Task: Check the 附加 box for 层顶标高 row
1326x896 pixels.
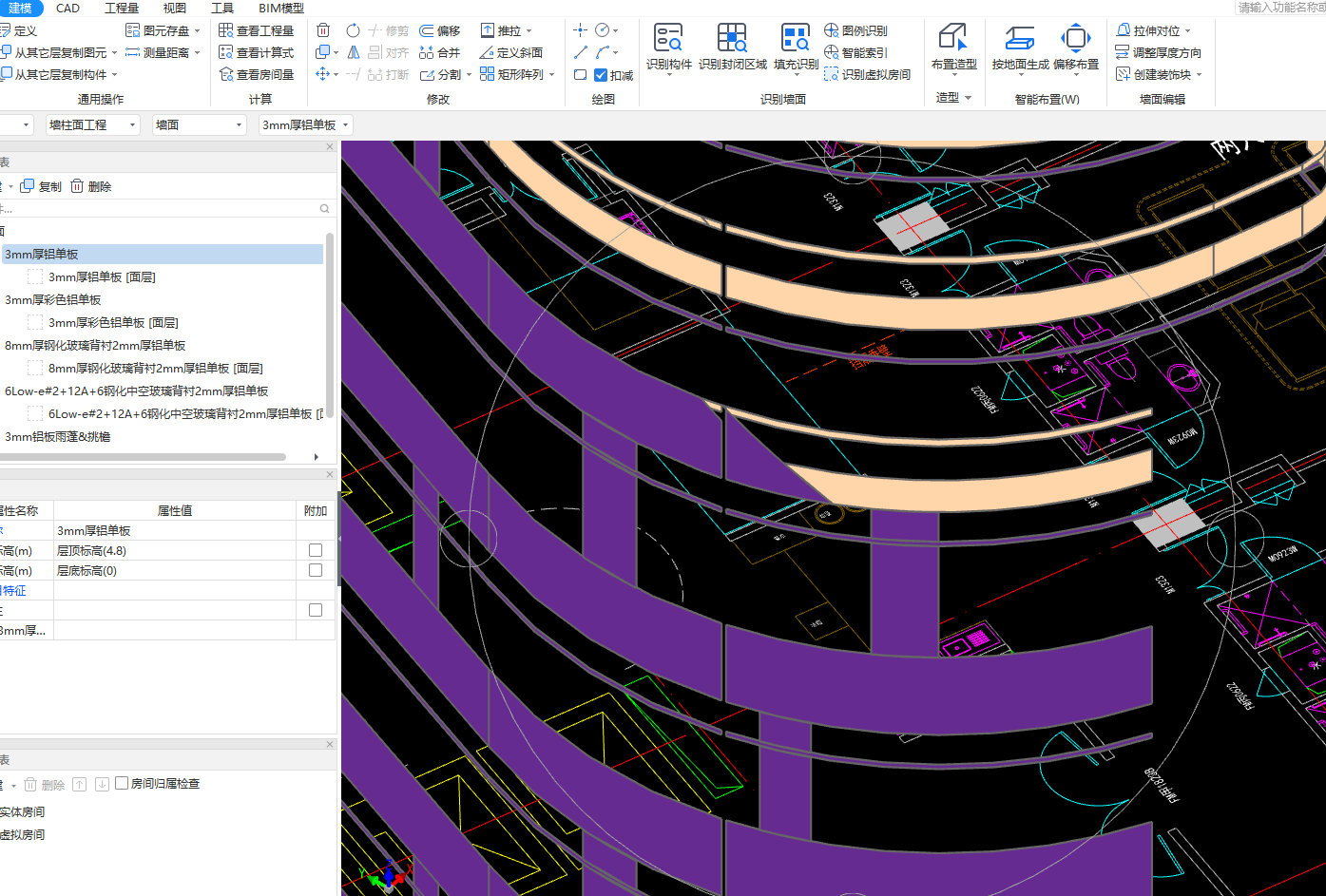Action: point(316,550)
